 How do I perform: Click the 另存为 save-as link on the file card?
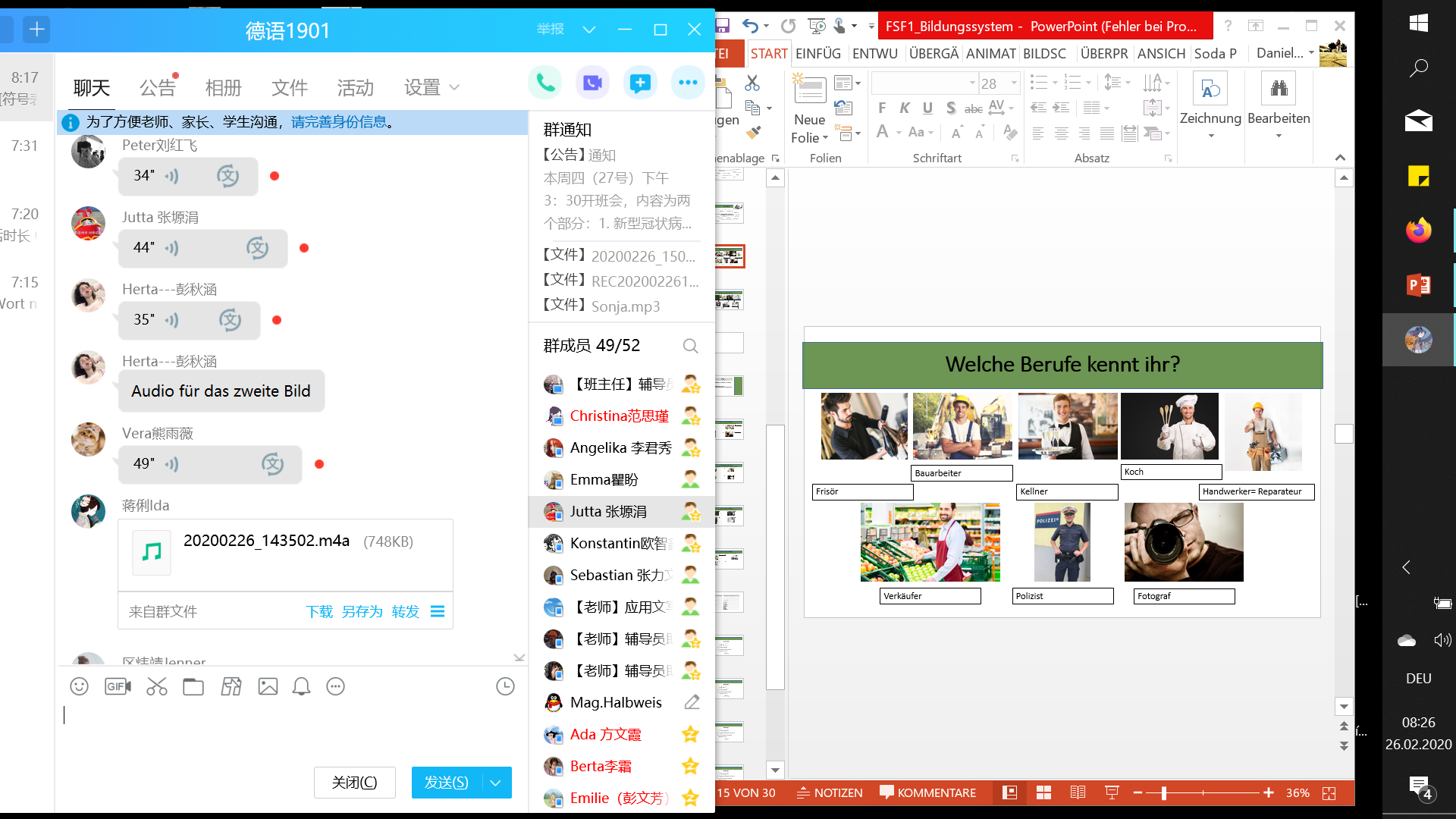click(x=362, y=611)
